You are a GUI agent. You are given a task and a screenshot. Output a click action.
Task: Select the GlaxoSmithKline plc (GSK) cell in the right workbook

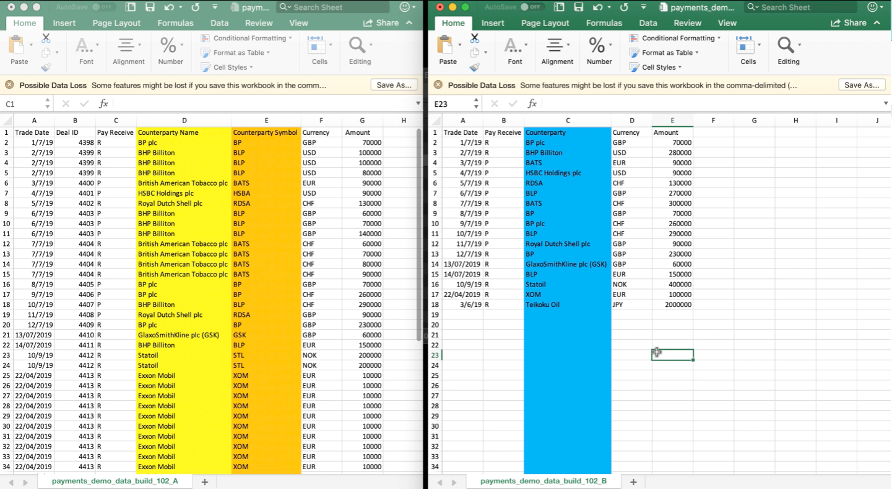[x=567, y=264]
